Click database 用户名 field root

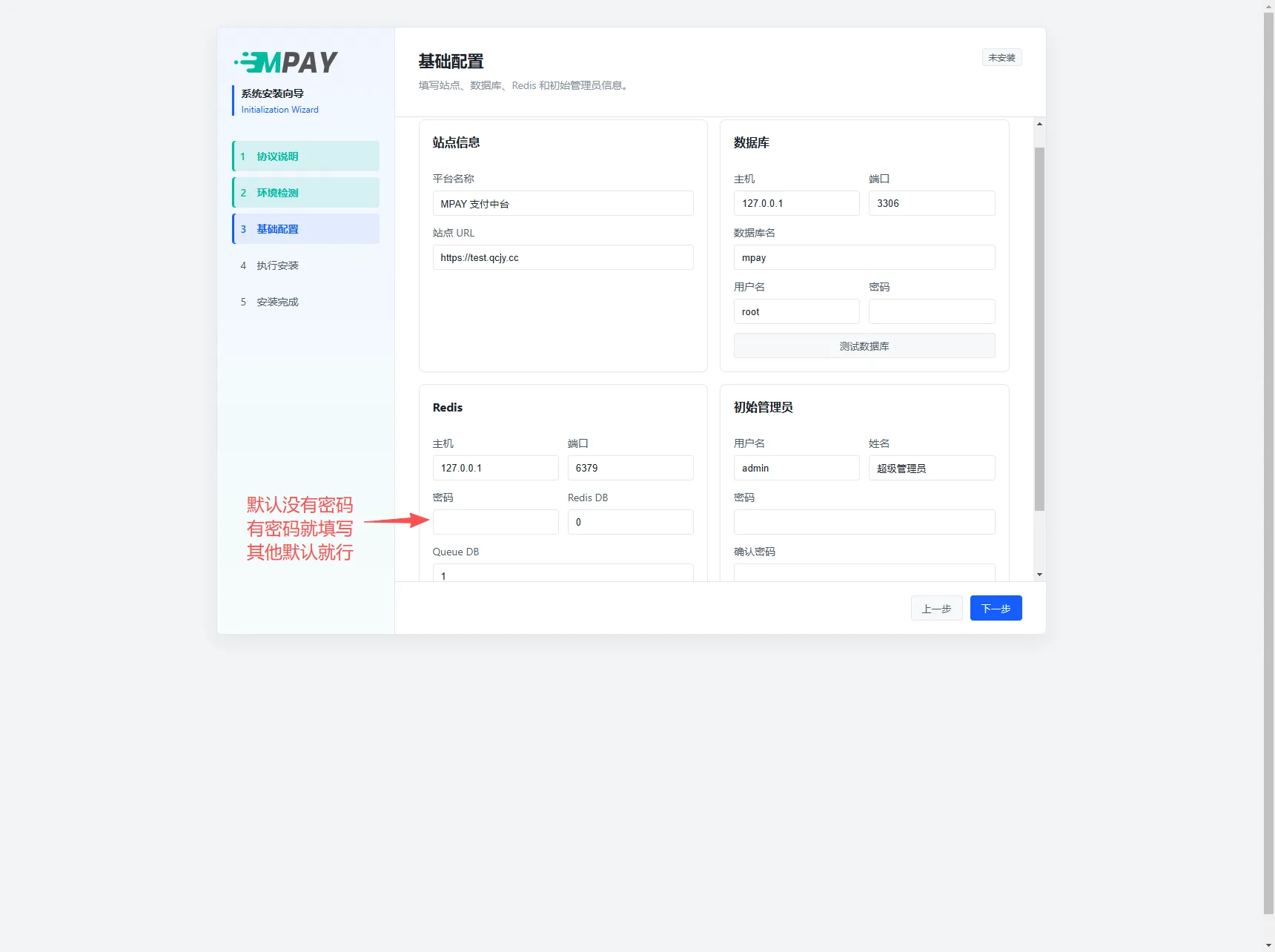797,311
